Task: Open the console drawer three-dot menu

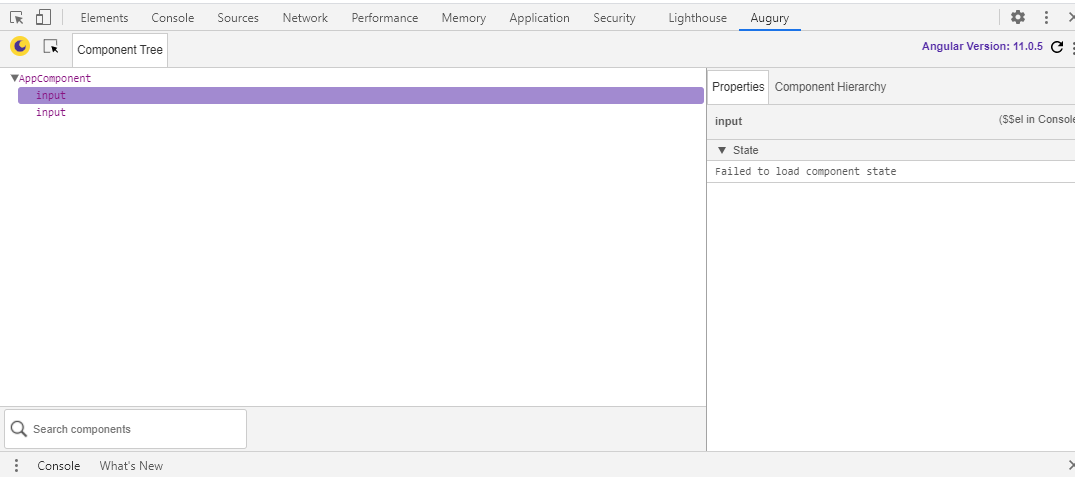Action: 16,466
